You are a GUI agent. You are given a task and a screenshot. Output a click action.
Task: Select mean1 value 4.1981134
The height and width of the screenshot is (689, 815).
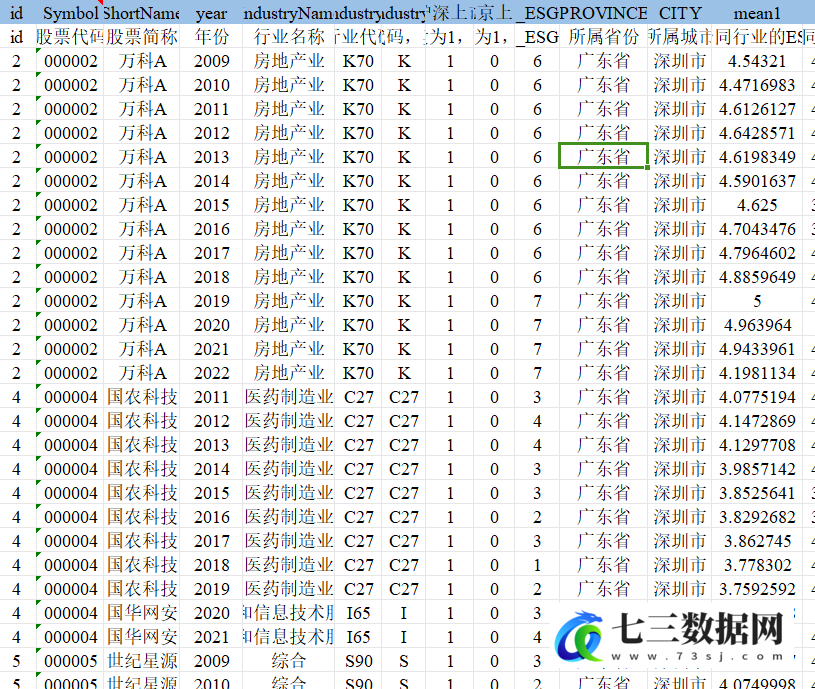(757, 373)
